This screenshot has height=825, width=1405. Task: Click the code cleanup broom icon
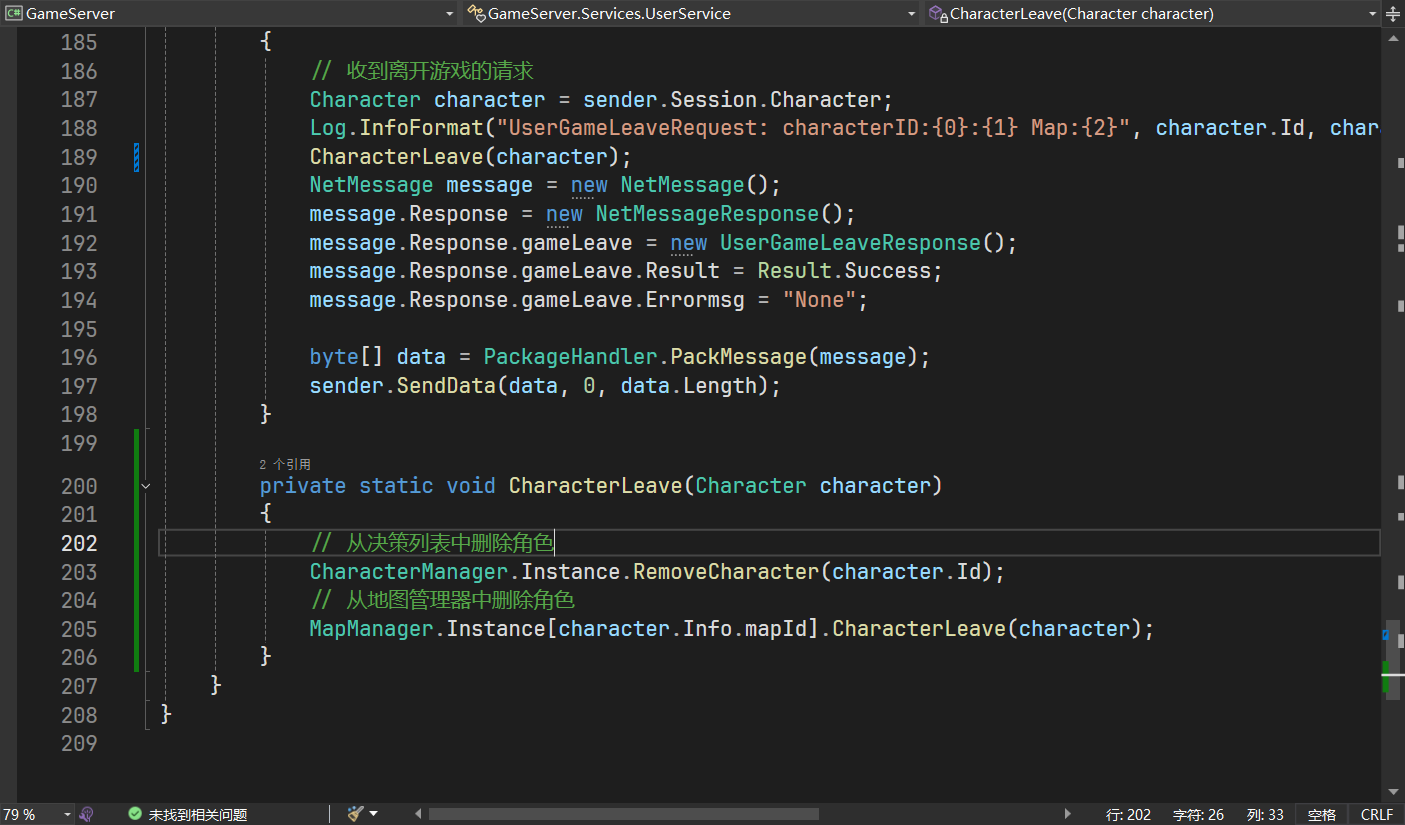(x=355, y=814)
